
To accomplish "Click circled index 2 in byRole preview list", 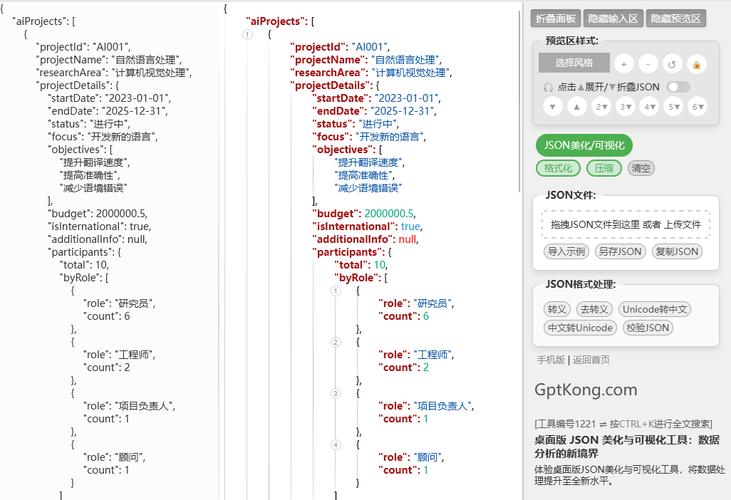I will [x=336, y=342].
